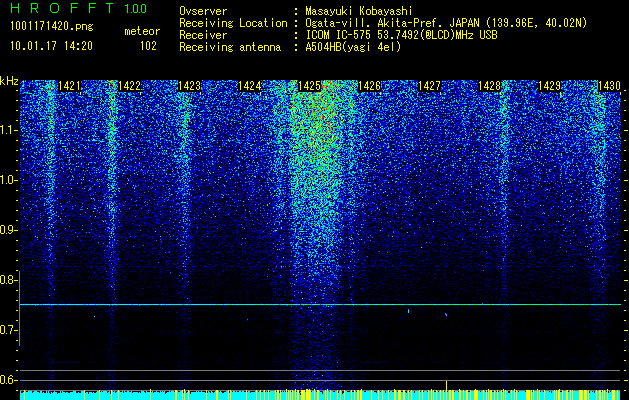Click the Receiving antenna field label

[x=230, y=47]
